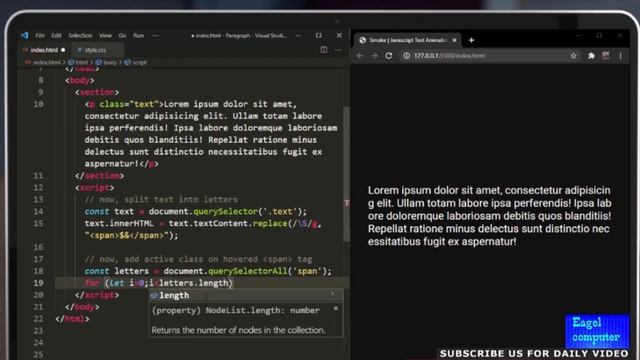Click the browser forward arrow
The width and height of the screenshot is (640, 360).
point(374,56)
